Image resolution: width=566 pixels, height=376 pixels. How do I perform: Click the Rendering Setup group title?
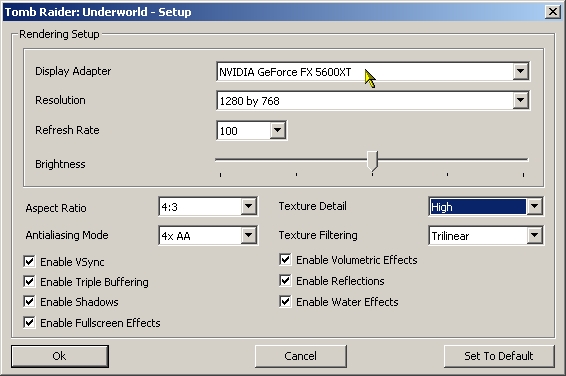(59, 34)
